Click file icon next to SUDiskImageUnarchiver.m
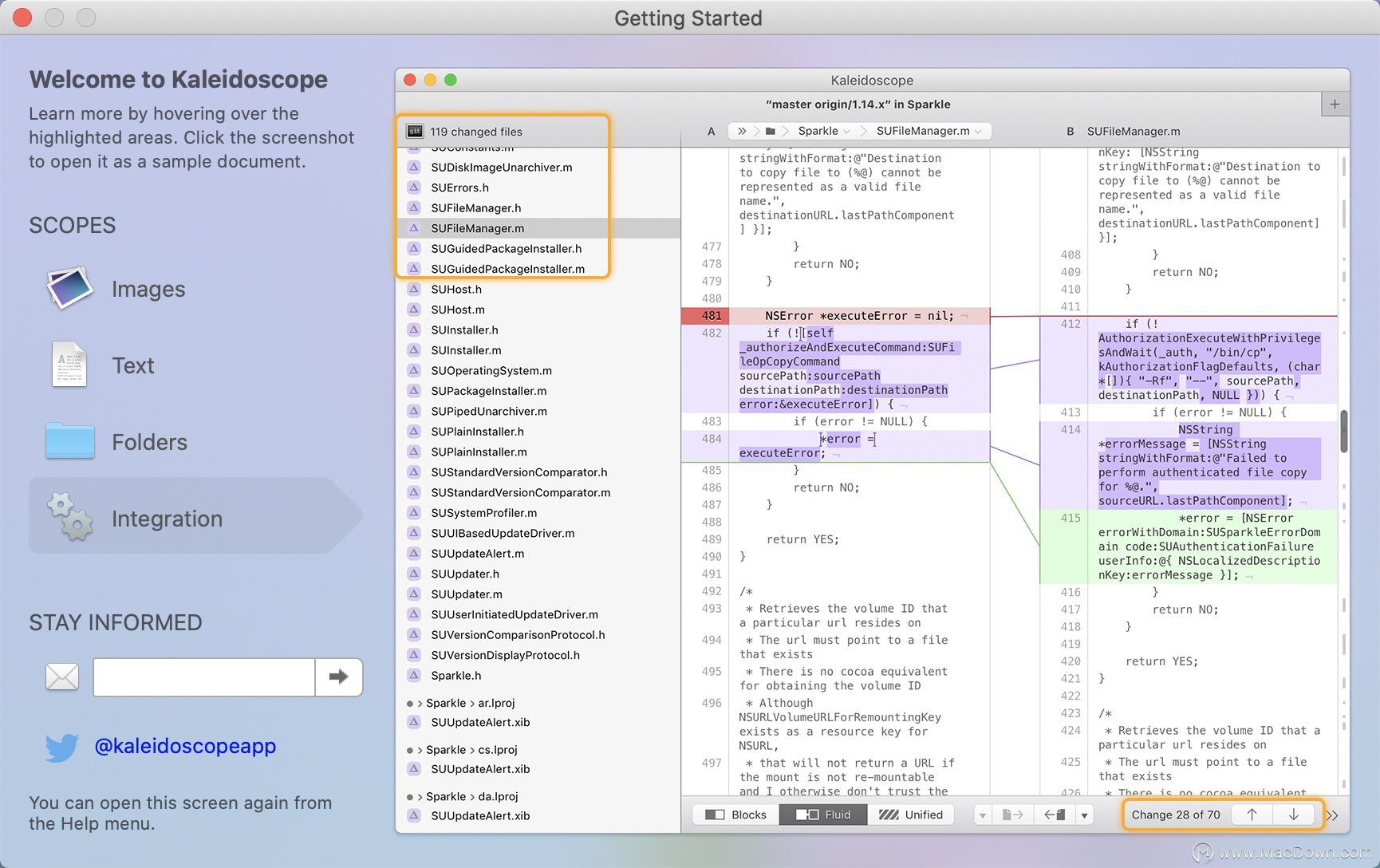The width and height of the screenshot is (1380, 868). pyautogui.click(x=414, y=167)
